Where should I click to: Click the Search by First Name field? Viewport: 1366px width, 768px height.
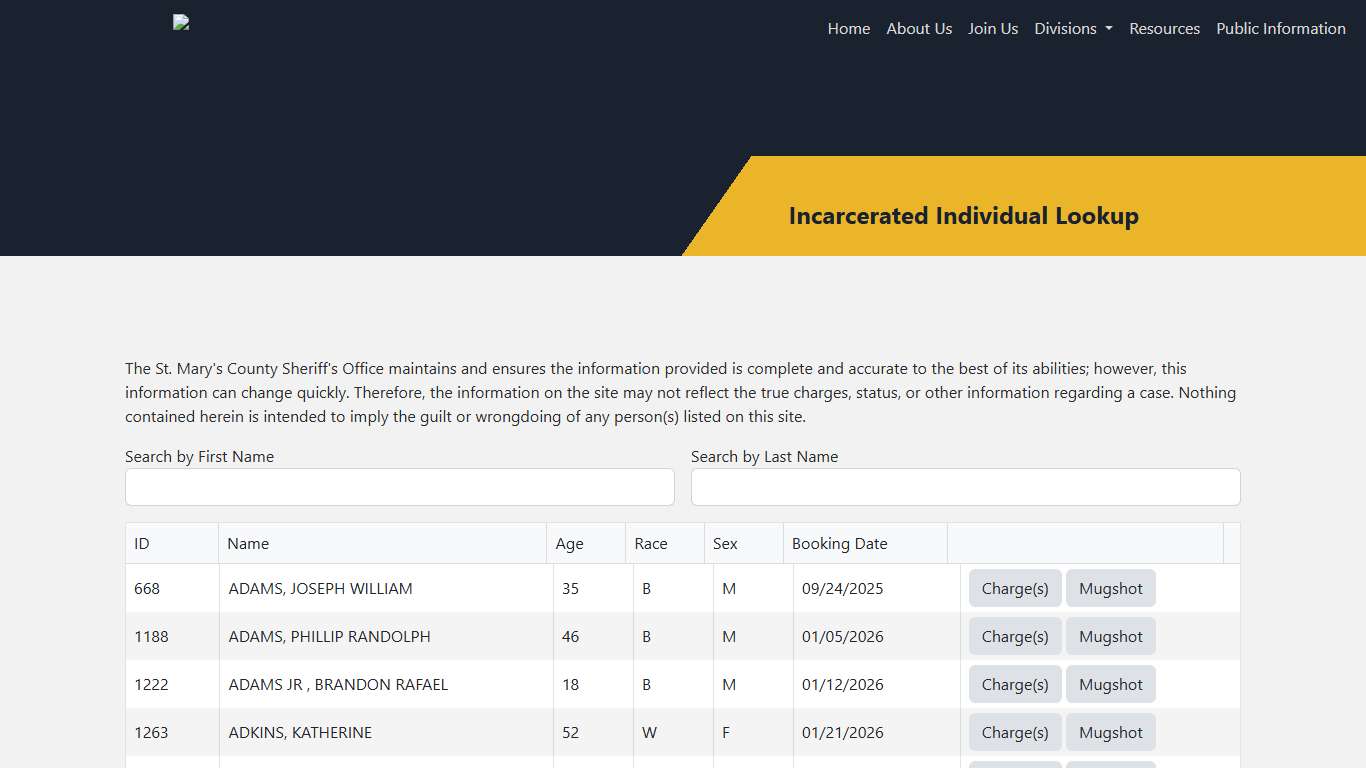pyautogui.click(x=399, y=487)
